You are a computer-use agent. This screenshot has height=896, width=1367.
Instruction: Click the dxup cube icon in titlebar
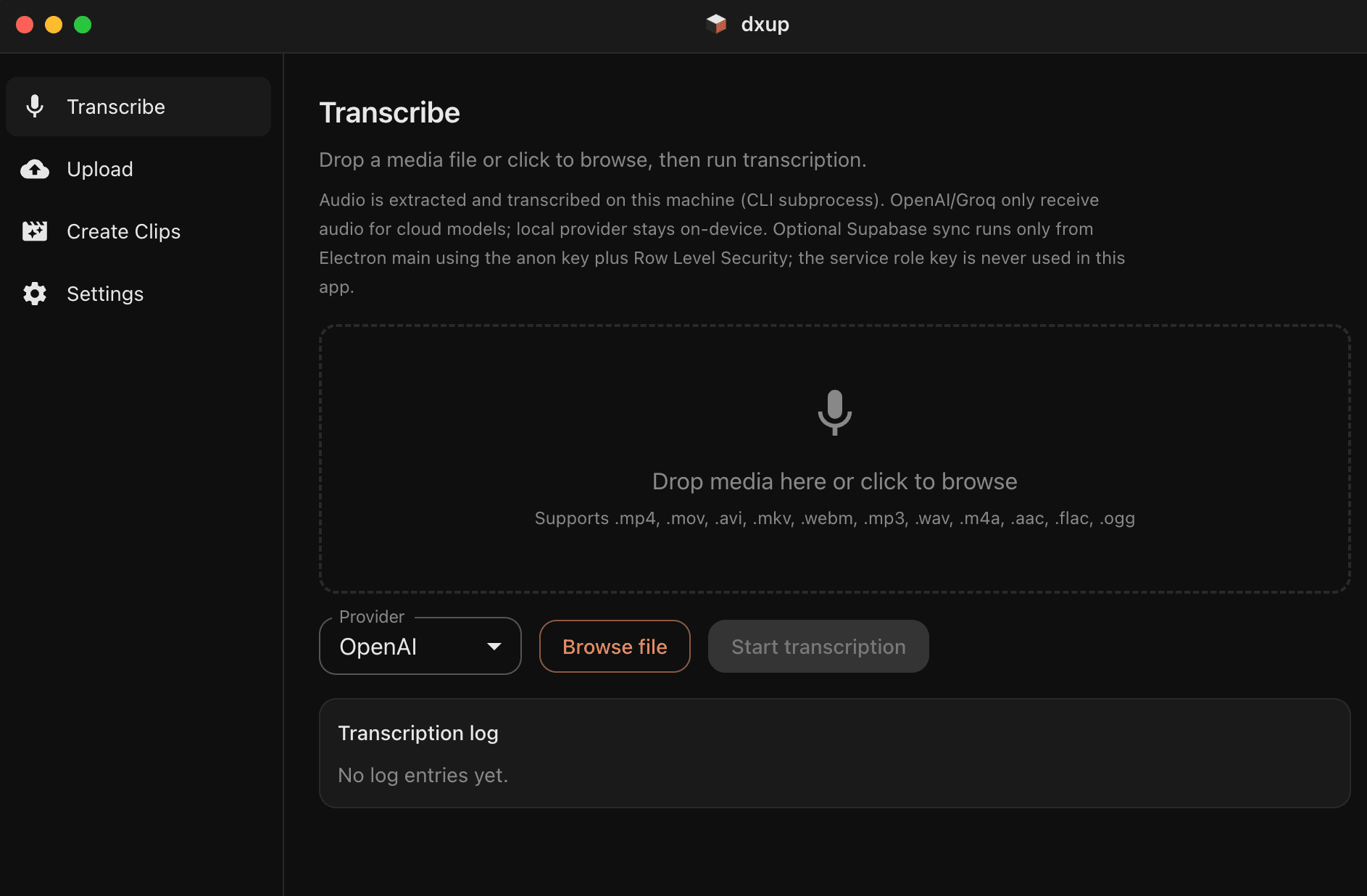point(716,24)
